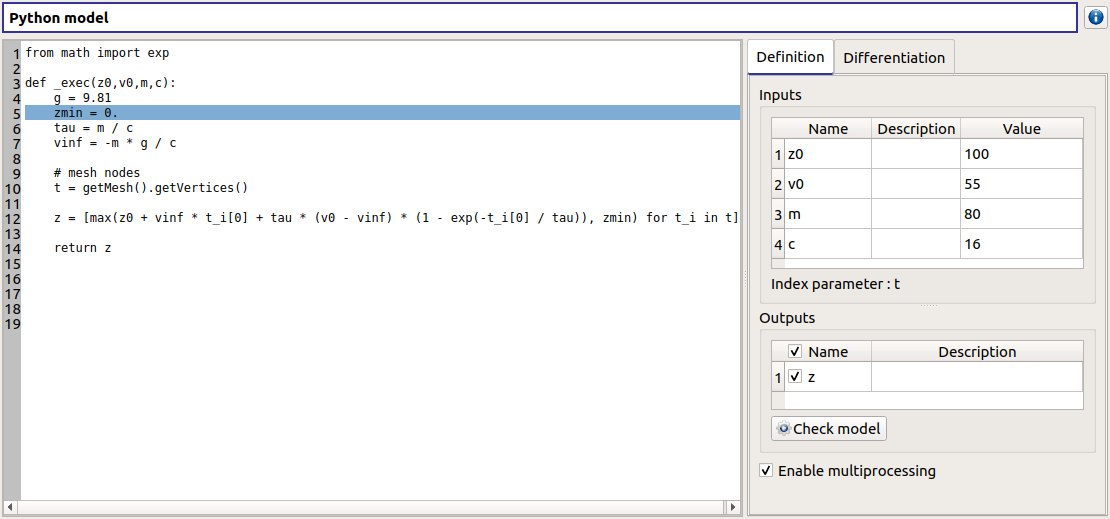Click the Description cell for output z
Viewport: 1110px width, 519px height.
click(976, 377)
